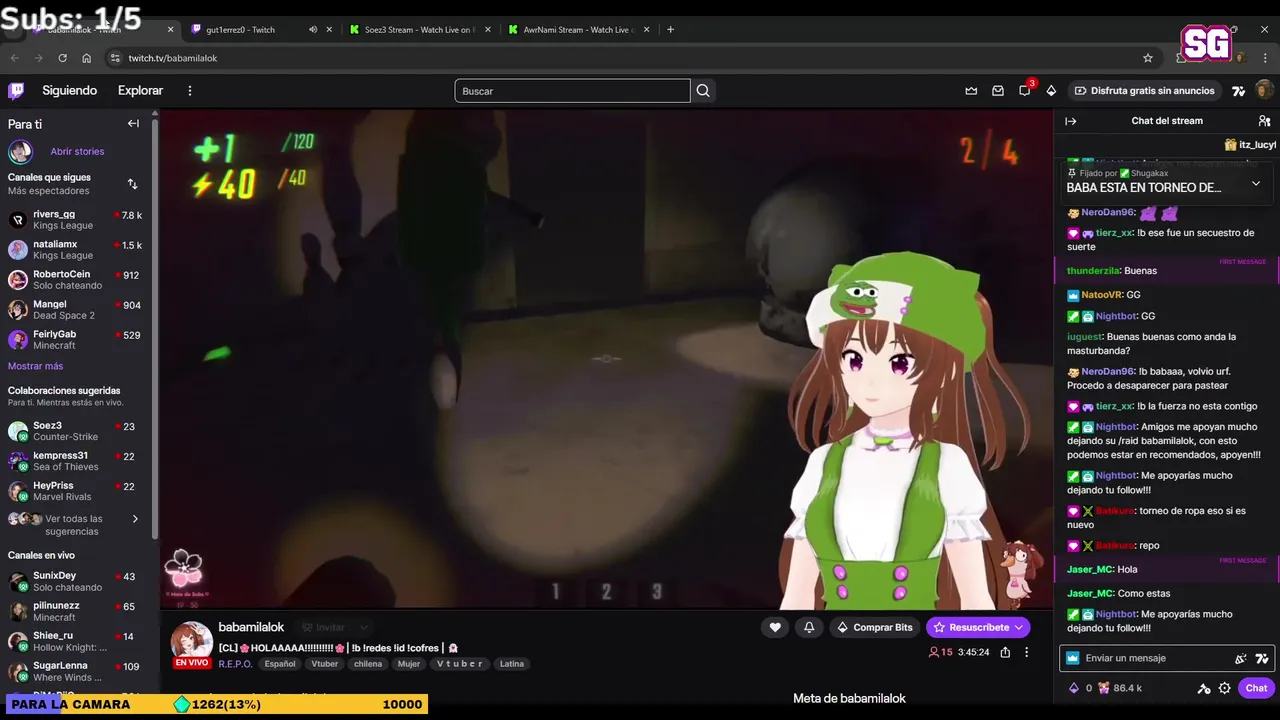This screenshot has width=1280, height=720.
Task: Open kempress31 suggested channel
Action: point(75,461)
